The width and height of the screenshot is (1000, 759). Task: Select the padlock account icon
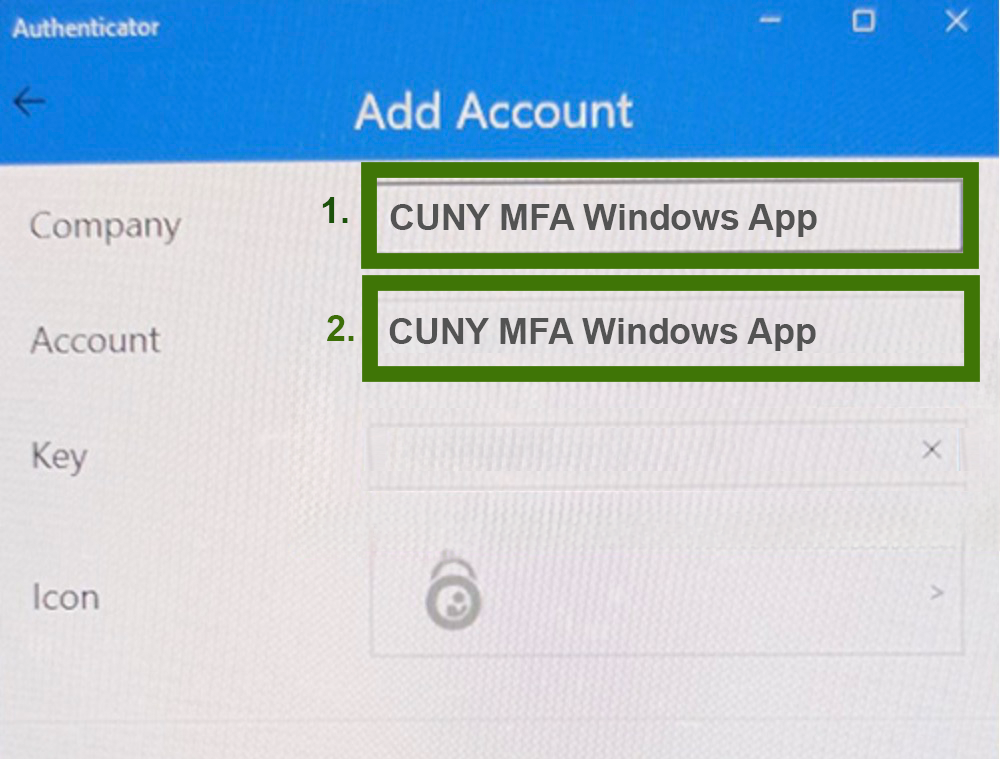pyautogui.click(x=453, y=593)
